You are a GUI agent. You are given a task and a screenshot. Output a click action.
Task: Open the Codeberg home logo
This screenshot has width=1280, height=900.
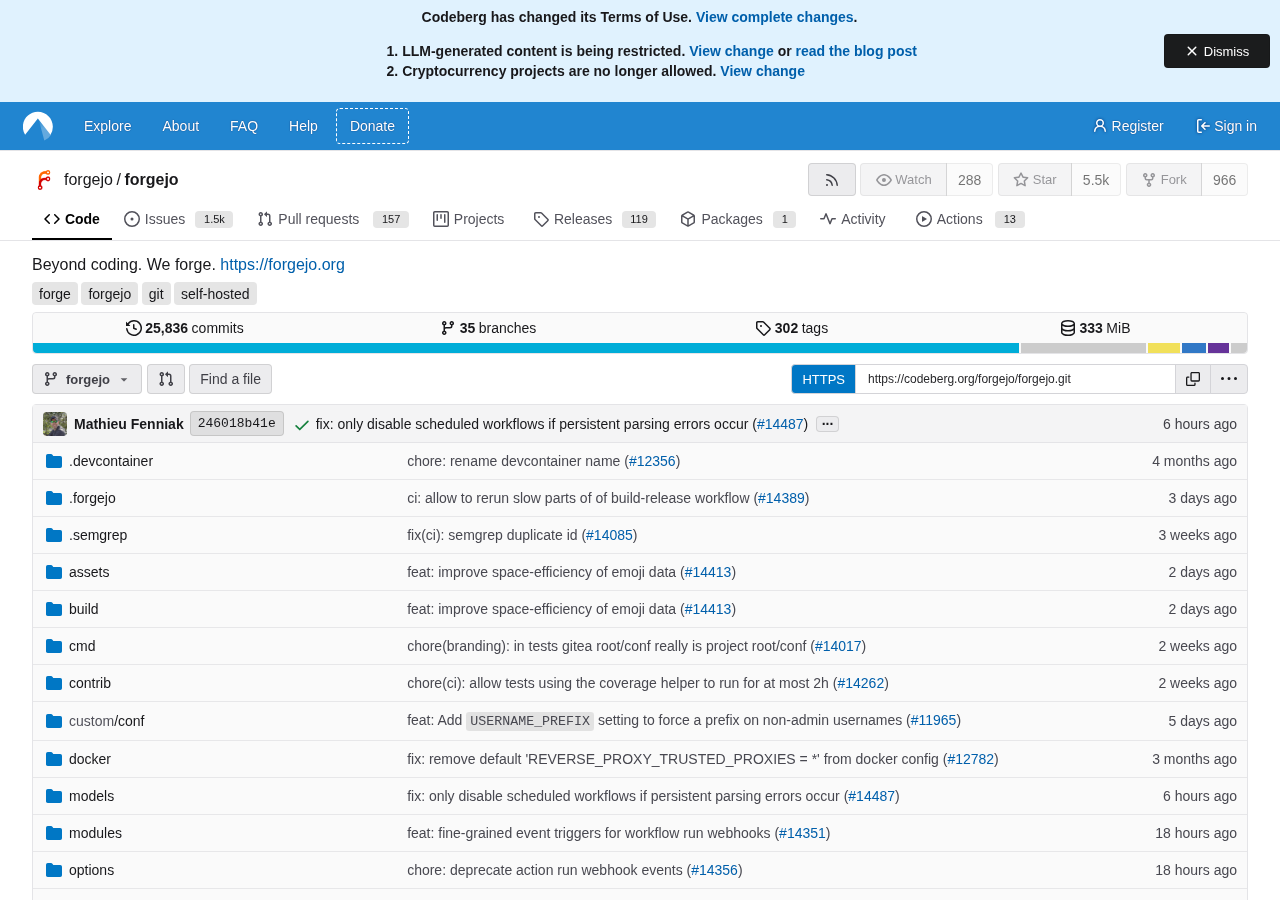(x=38, y=126)
